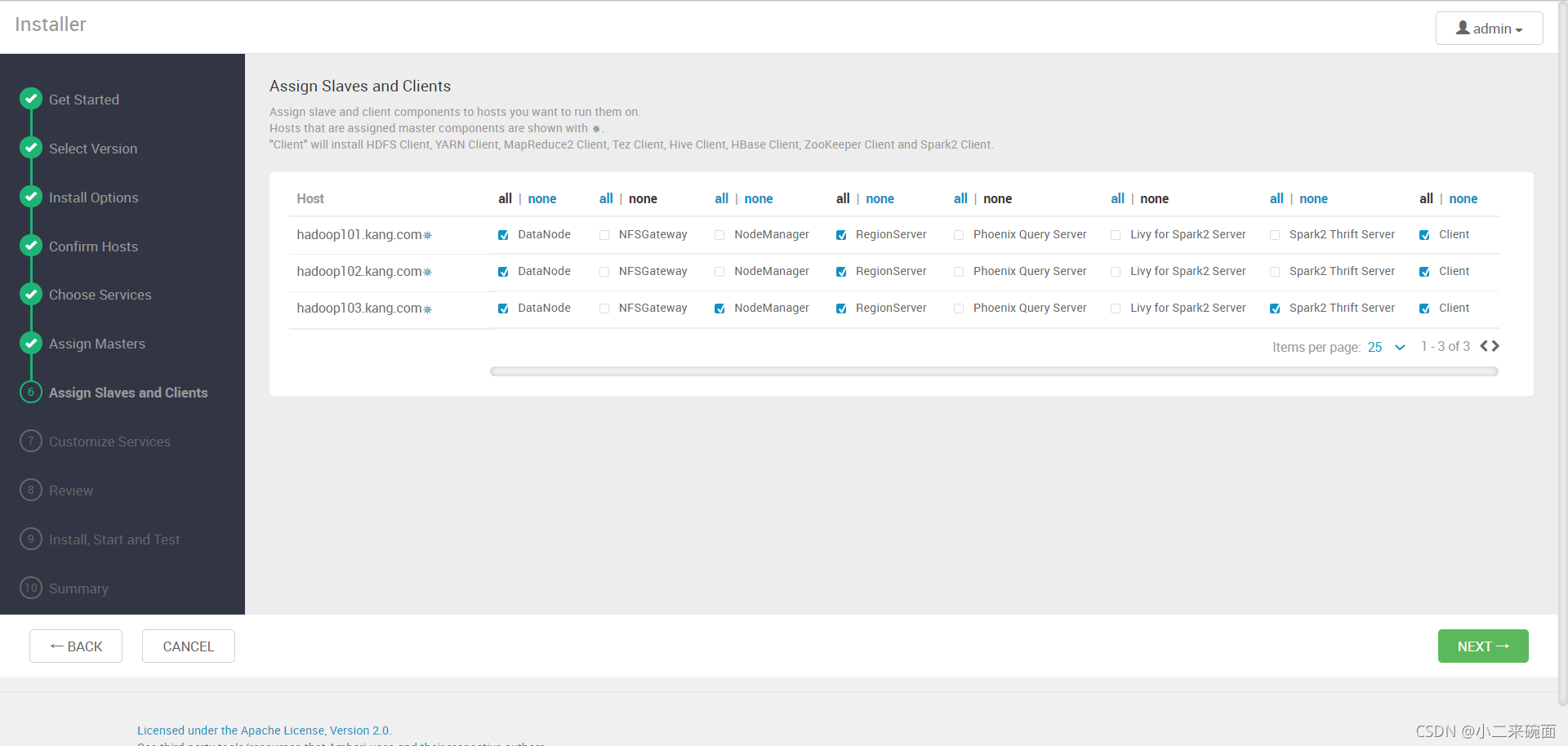Image resolution: width=1568 pixels, height=746 pixels.
Task: Select none for the Client column
Action: pyautogui.click(x=1463, y=198)
